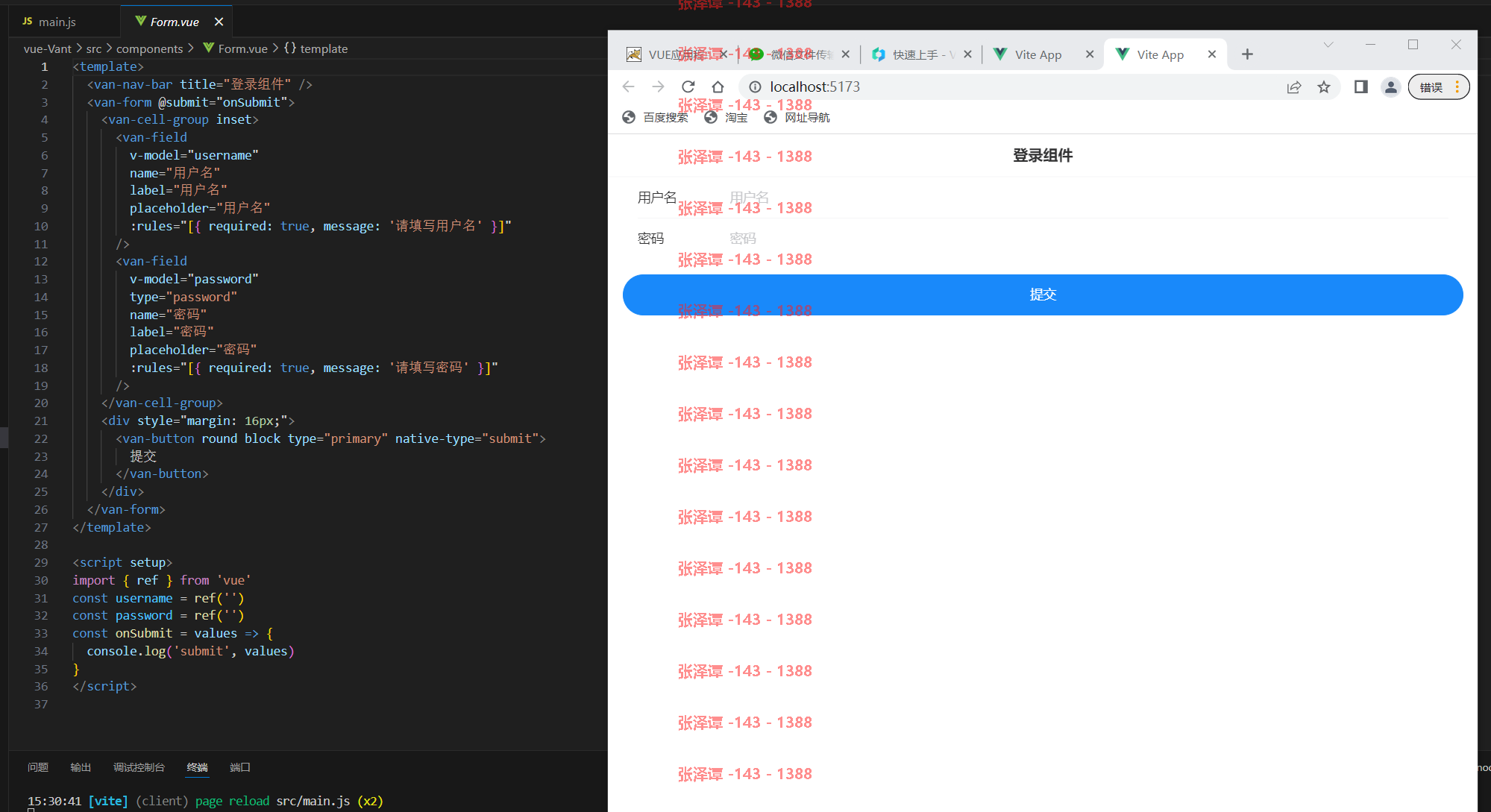
Task: Maximize the browser window
Action: (1413, 45)
